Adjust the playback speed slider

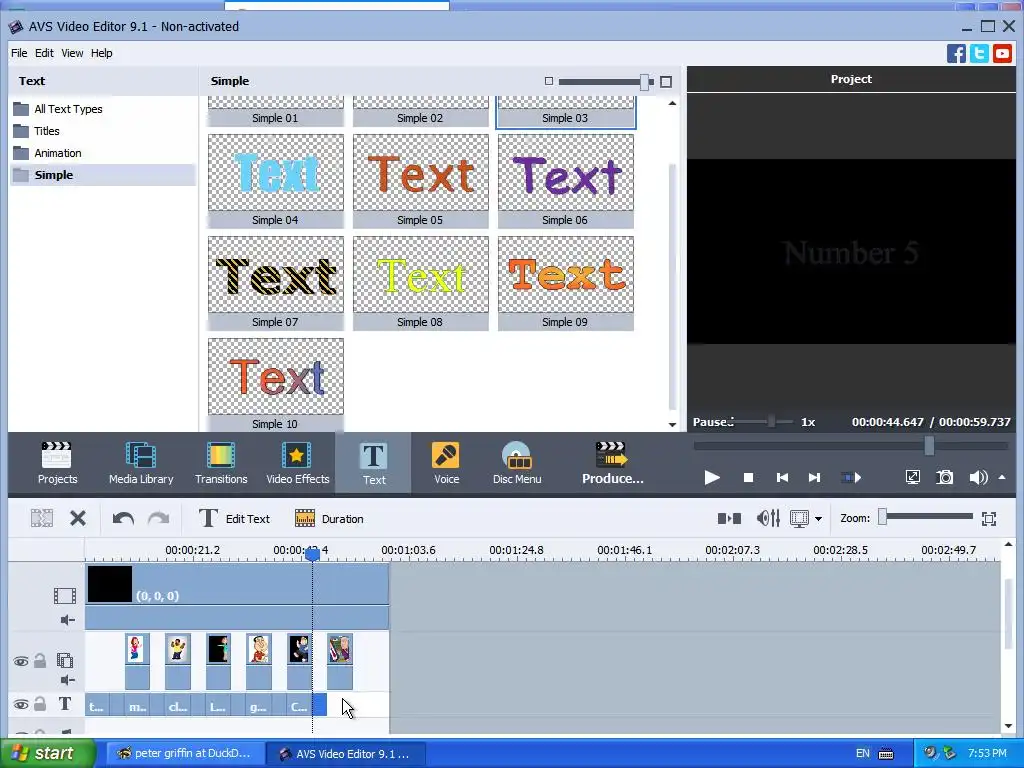coord(771,422)
